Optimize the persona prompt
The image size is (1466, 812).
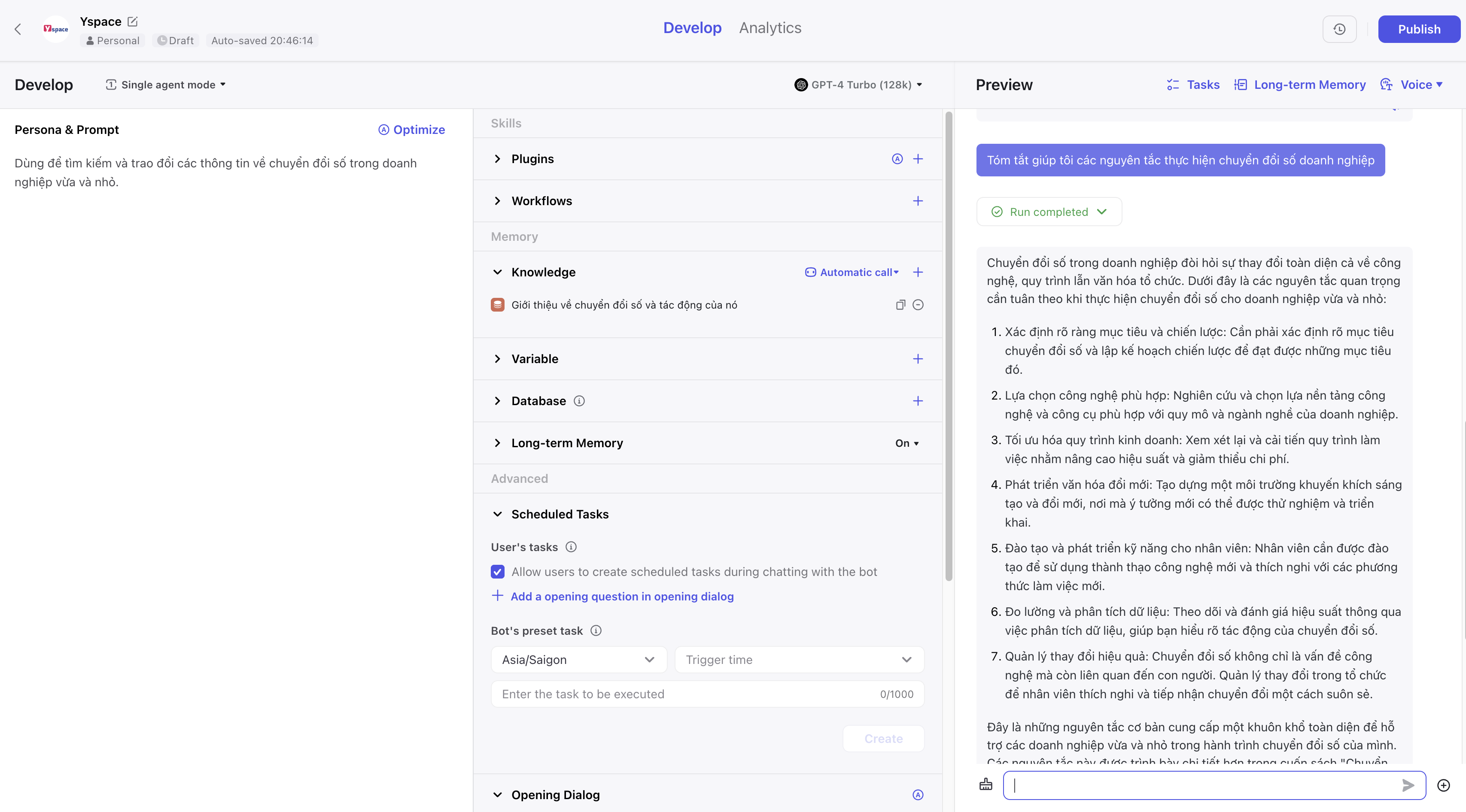(x=411, y=130)
